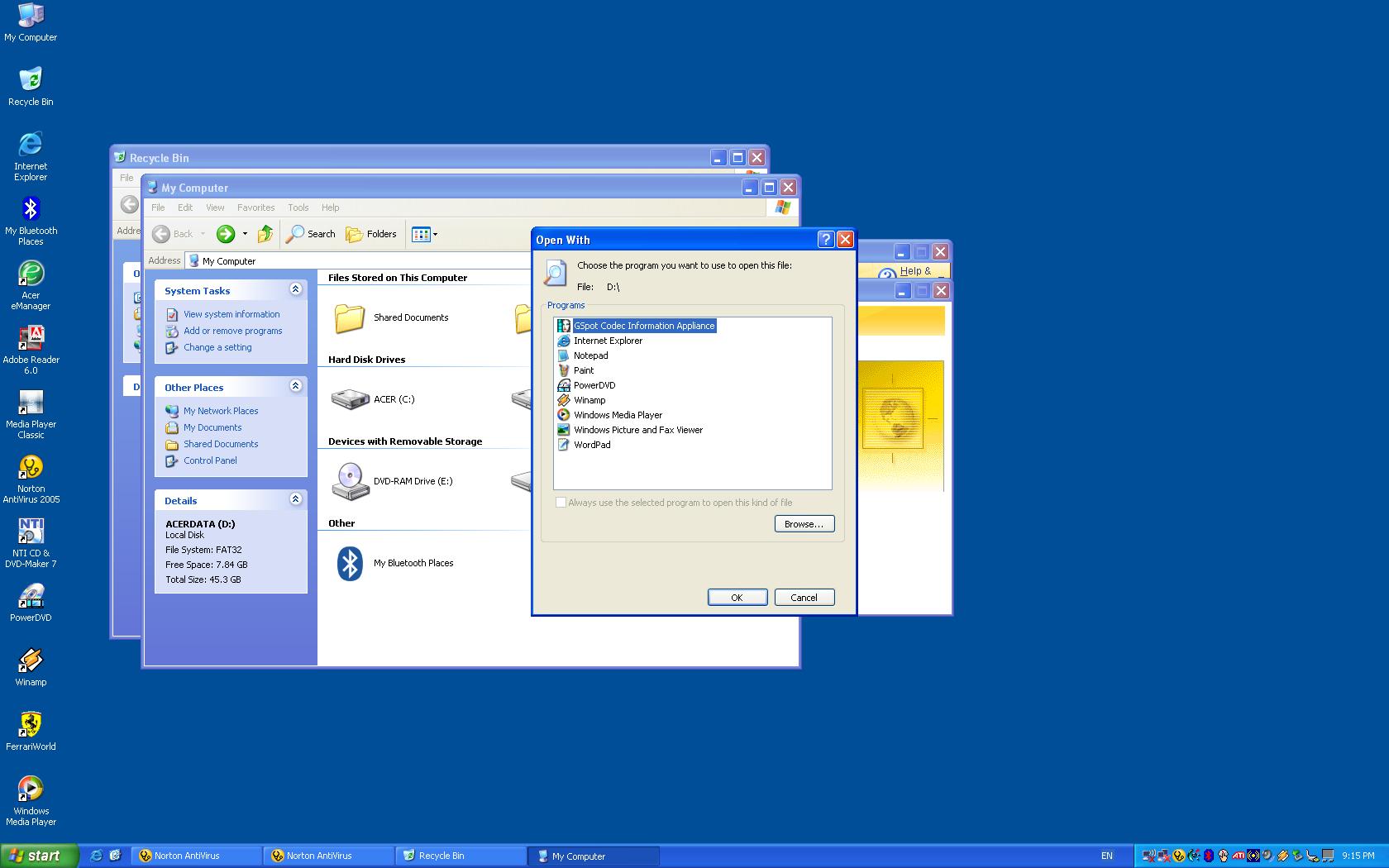Launch Windows Media Player desktop shortcut
The width and height of the screenshot is (1389, 868).
[31, 801]
